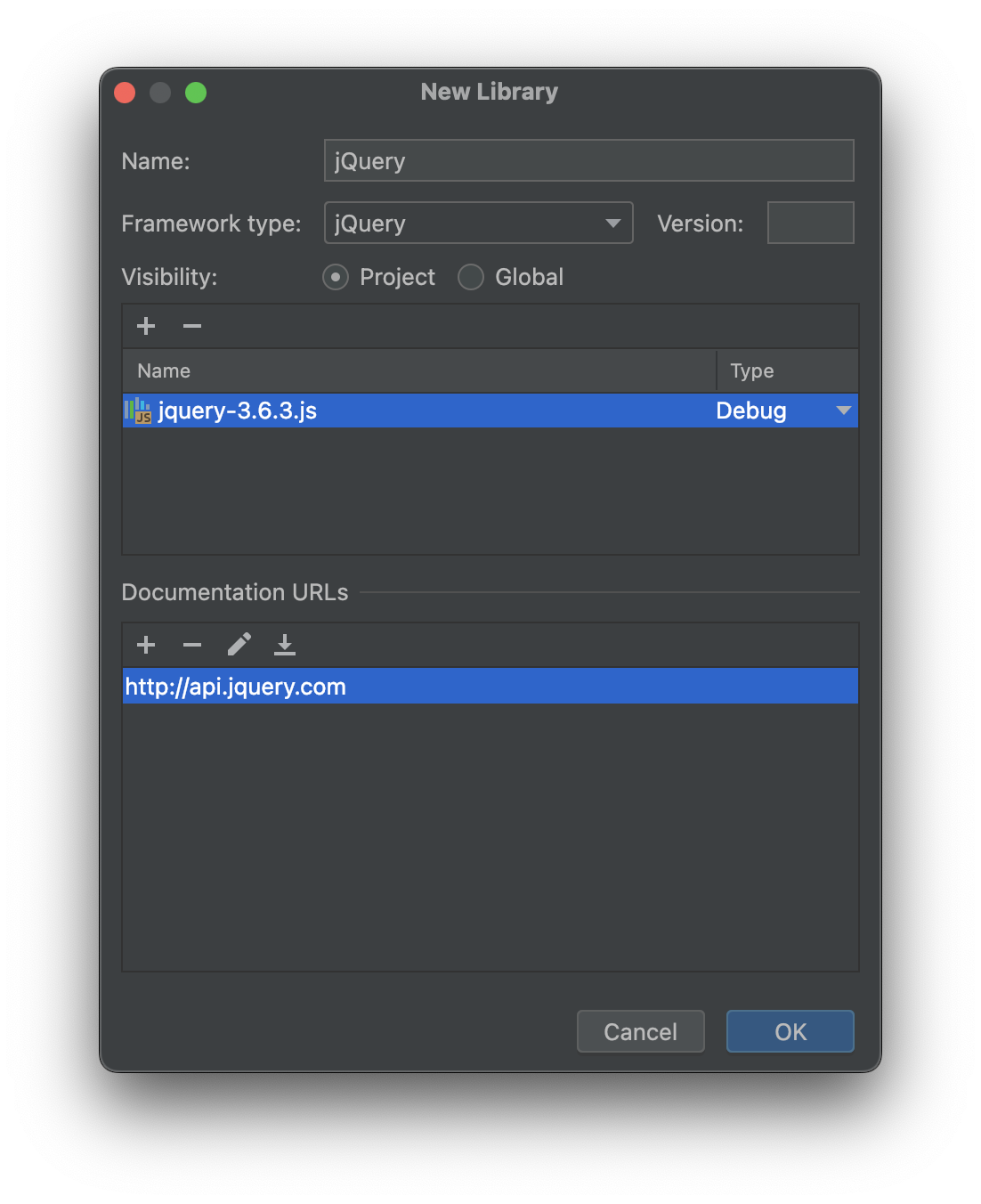This screenshot has height=1204, width=981.
Task: Edit the documentation URL with the pencil icon
Action: (239, 644)
